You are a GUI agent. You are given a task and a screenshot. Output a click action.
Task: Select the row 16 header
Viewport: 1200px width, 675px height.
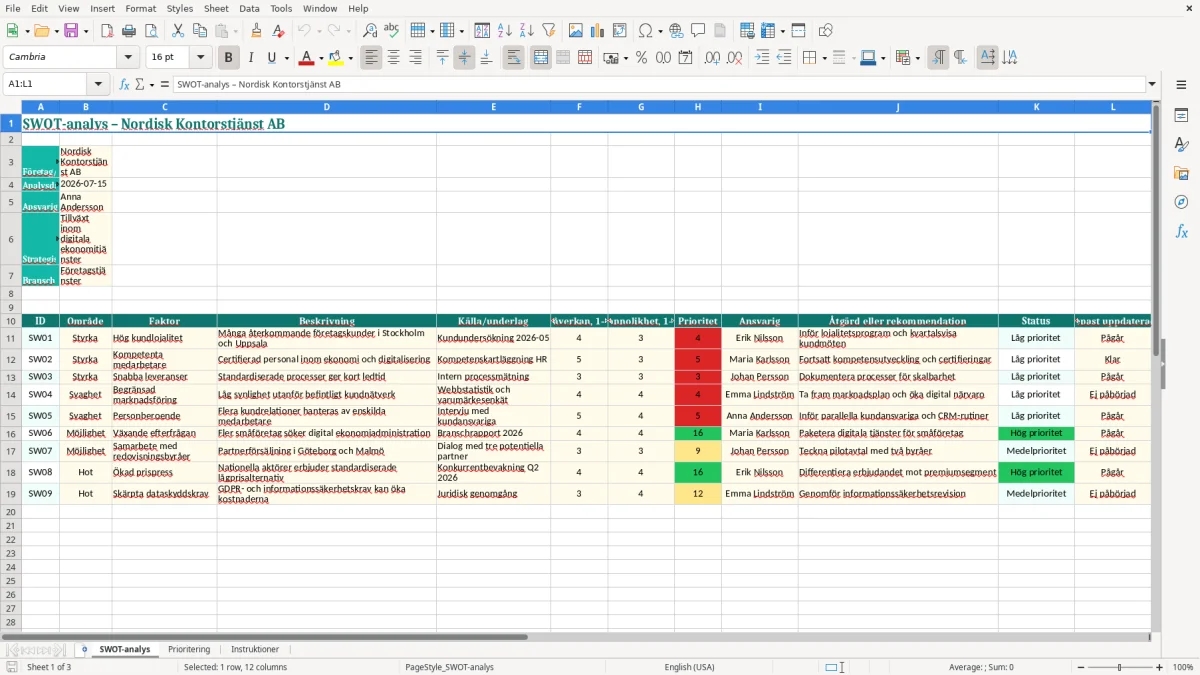[11, 433]
